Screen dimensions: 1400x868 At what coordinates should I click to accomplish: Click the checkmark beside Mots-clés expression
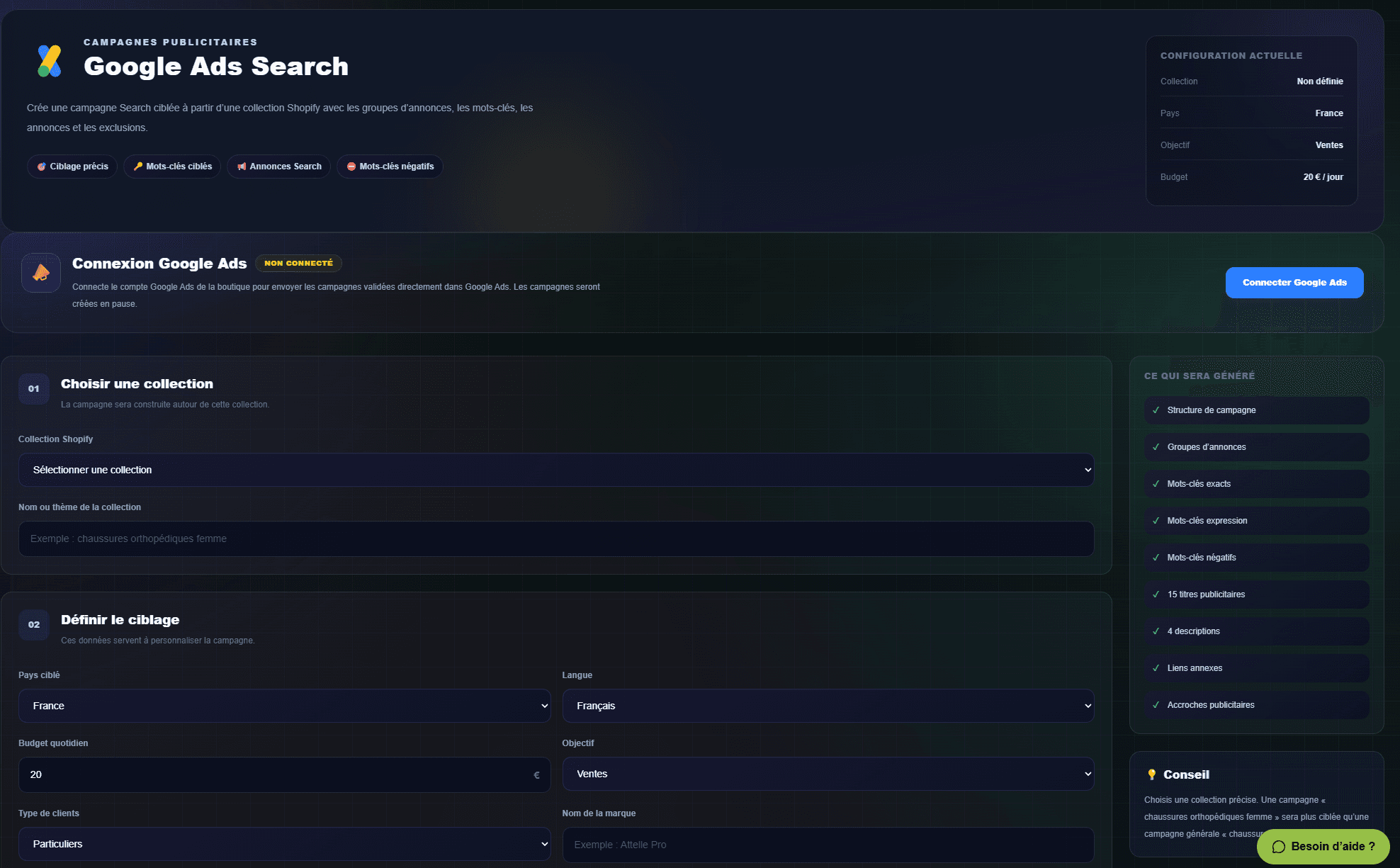click(x=1156, y=521)
